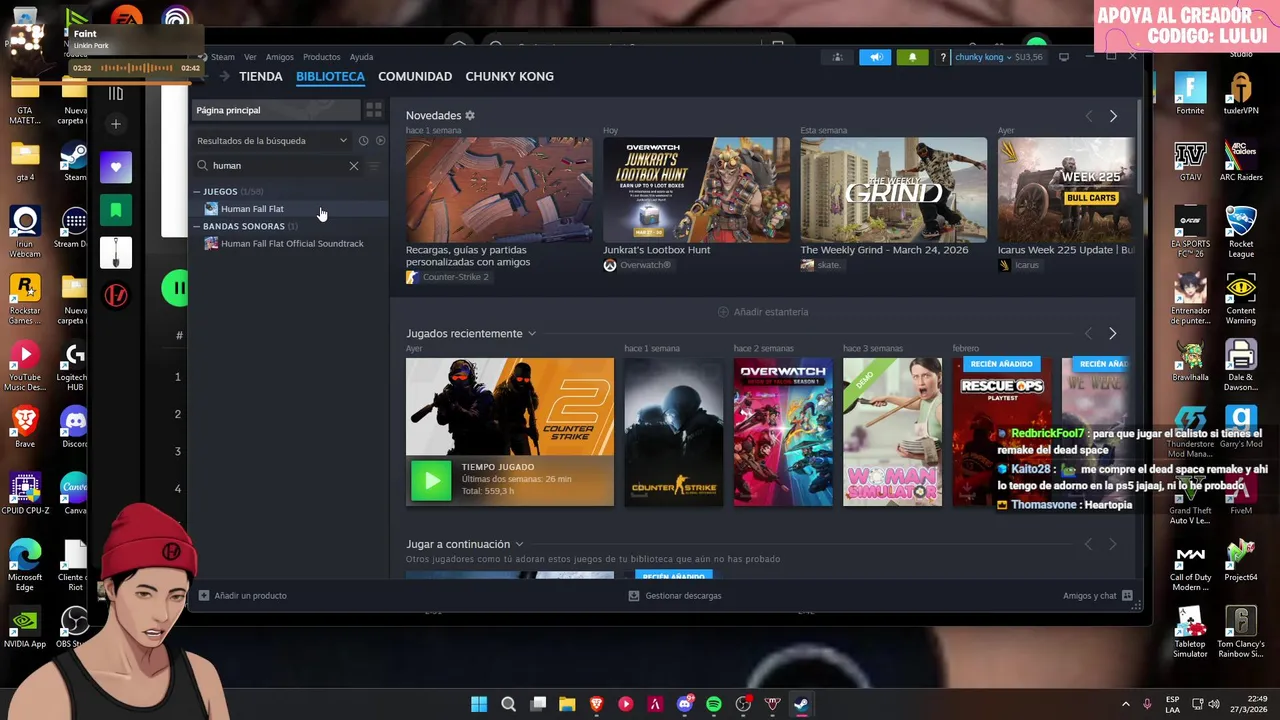Select Overwatch cover in recent games
Screen dimensions: 1280x720
tap(783, 432)
